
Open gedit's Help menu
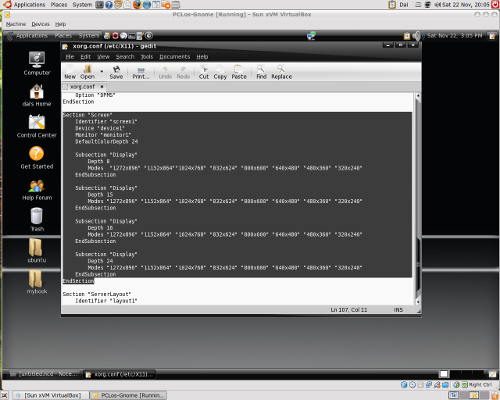(202, 57)
